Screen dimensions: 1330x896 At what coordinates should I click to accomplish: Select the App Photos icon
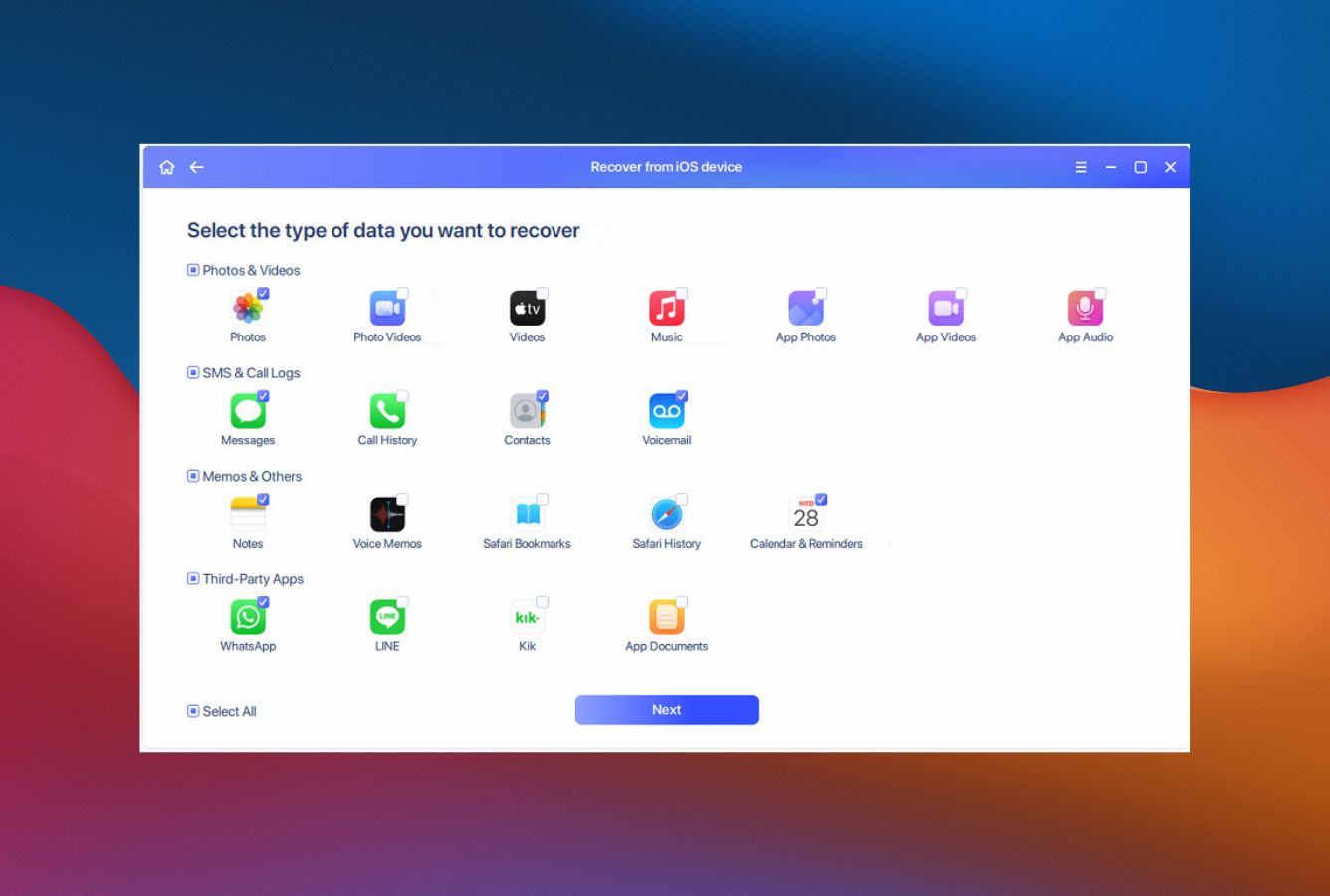pyautogui.click(x=805, y=309)
